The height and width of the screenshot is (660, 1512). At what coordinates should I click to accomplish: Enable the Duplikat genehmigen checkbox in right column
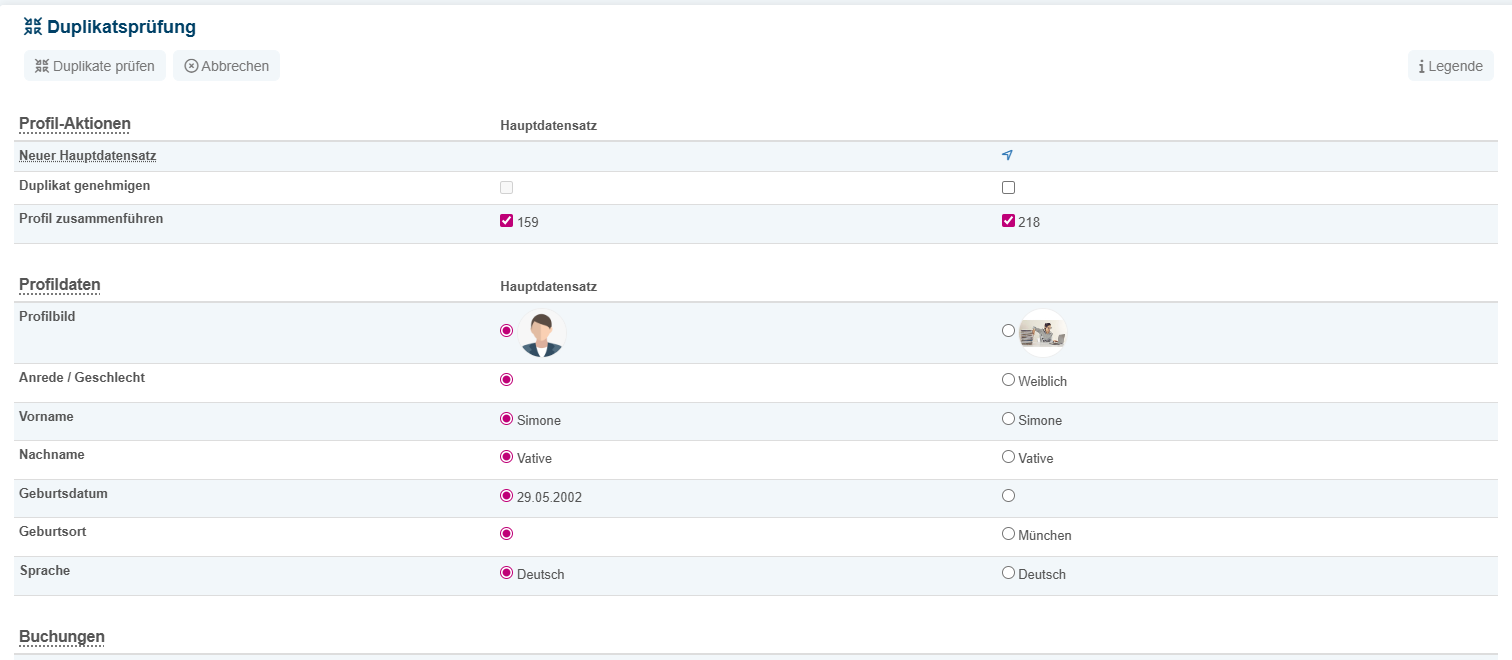point(1008,187)
